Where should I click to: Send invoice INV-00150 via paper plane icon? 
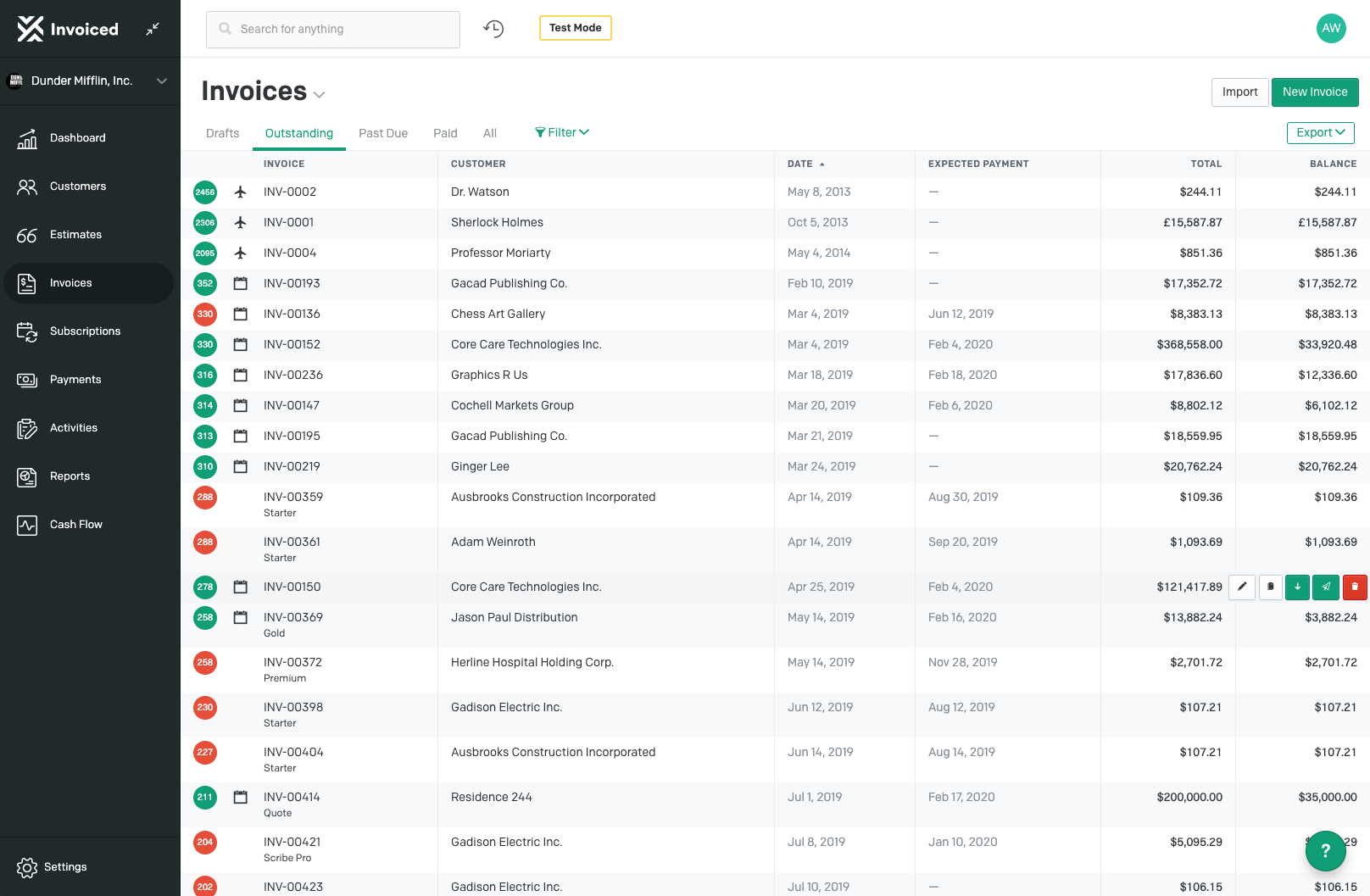pos(1326,587)
